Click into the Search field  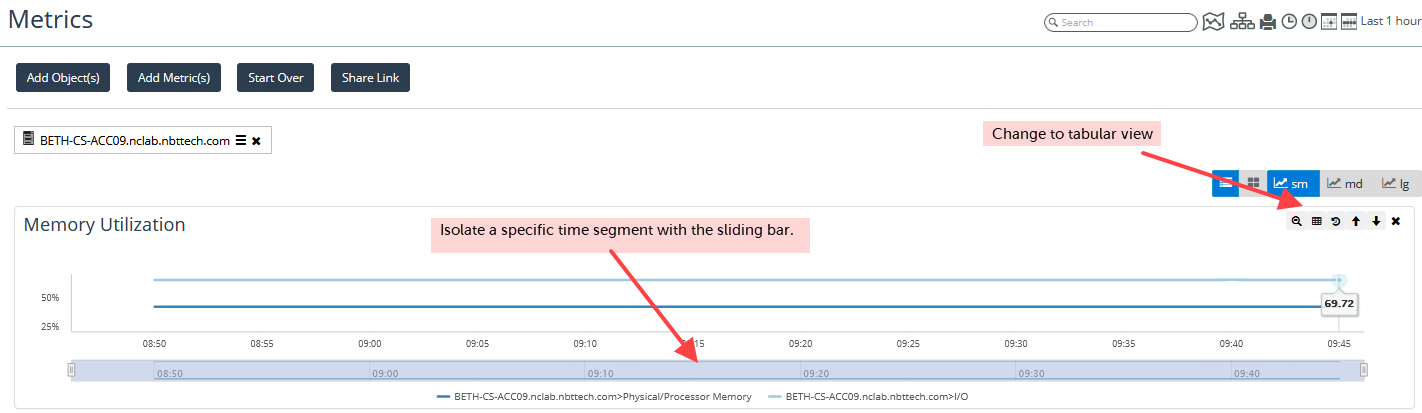point(1125,22)
